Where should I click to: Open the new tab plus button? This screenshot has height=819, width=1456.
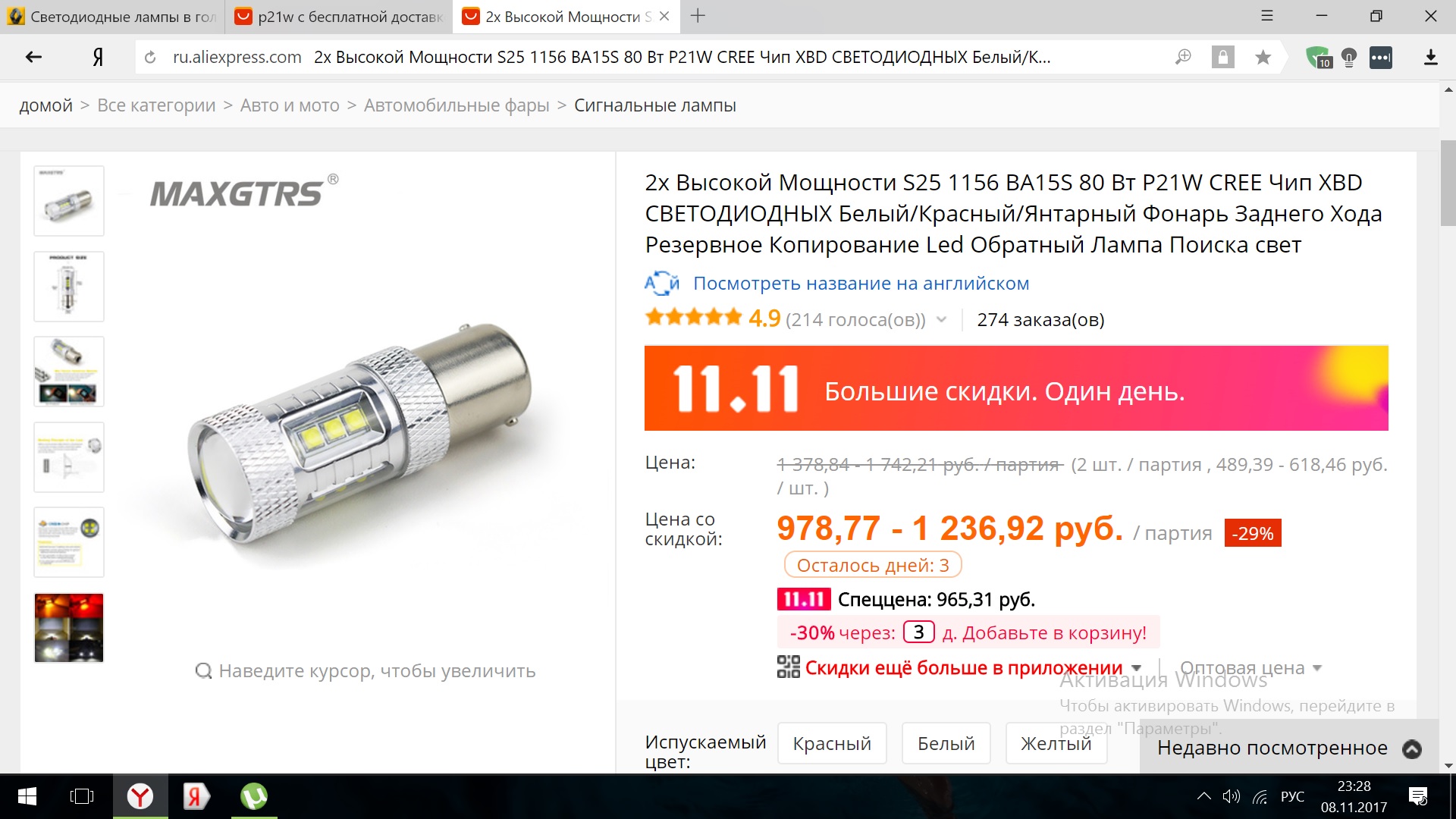[698, 16]
